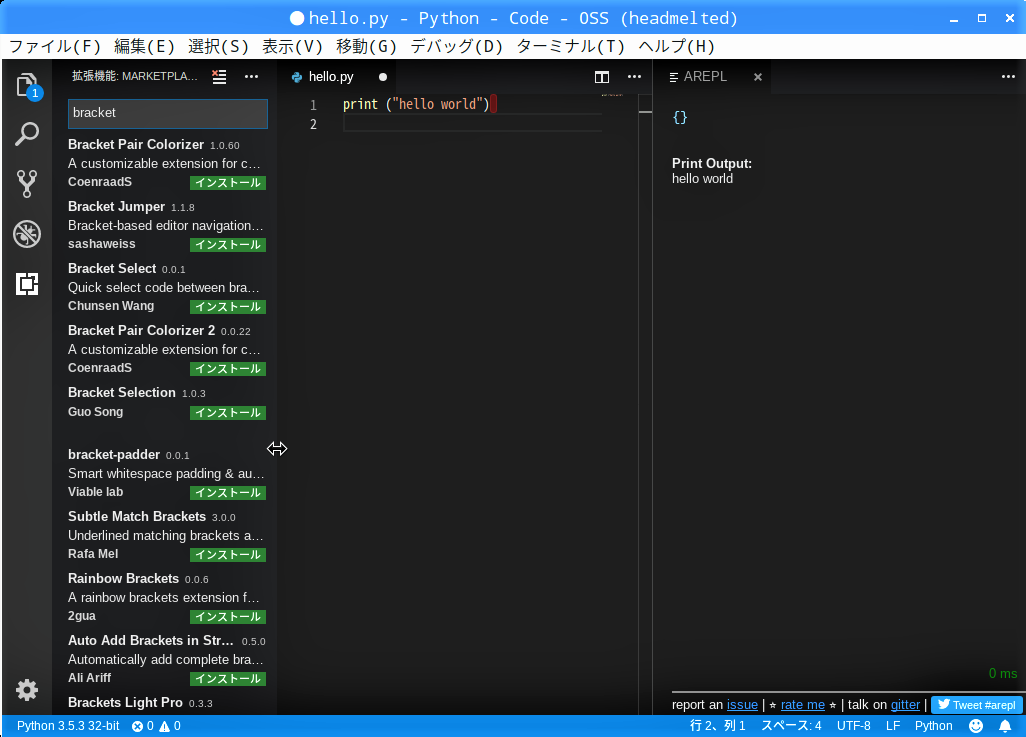Open AREPL panel more actions menu
Image resolution: width=1026 pixels, height=737 pixels.
tap(1008, 77)
